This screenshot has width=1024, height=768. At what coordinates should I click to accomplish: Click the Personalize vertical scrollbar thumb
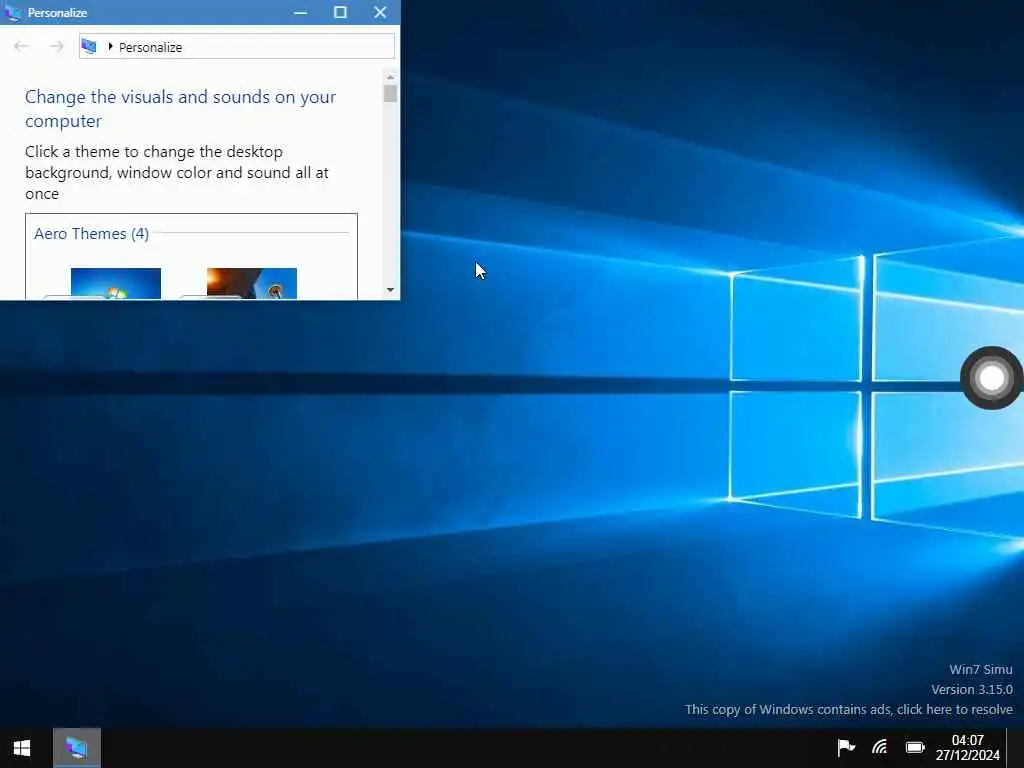point(391,93)
